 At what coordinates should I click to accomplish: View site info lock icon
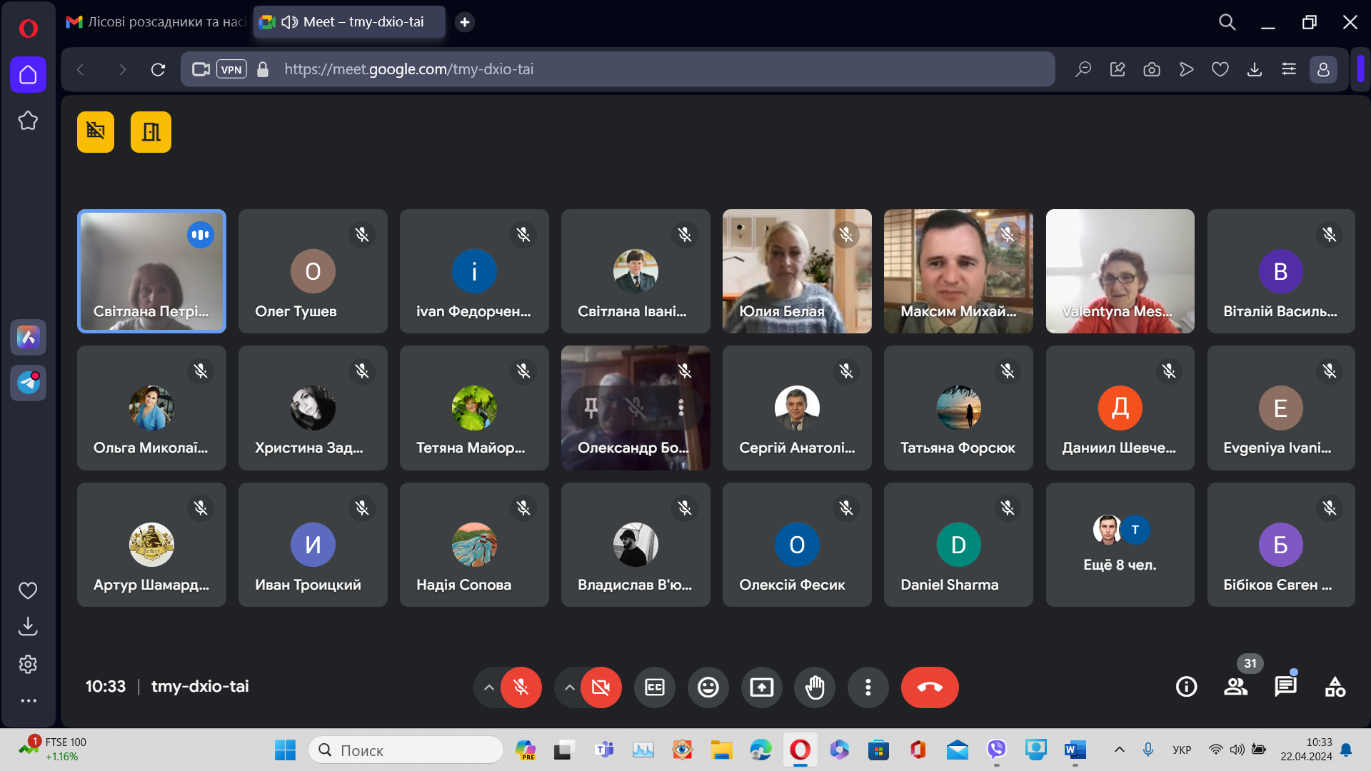[263, 70]
